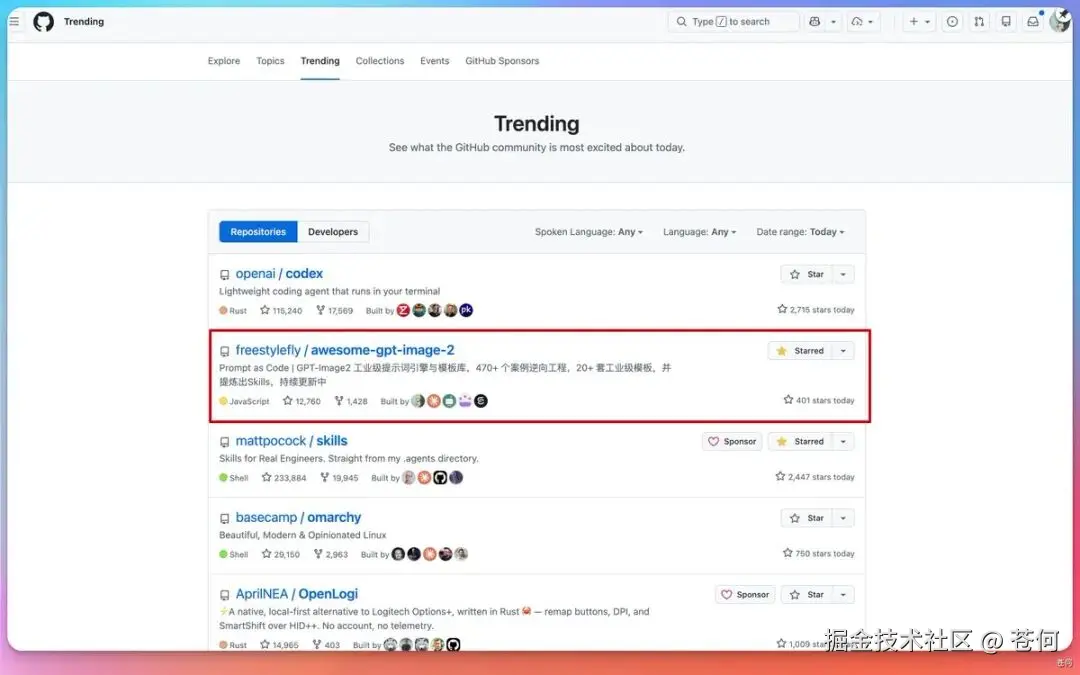Select the Trending tab
The height and width of the screenshot is (675, 1080).
click(320, 61)
